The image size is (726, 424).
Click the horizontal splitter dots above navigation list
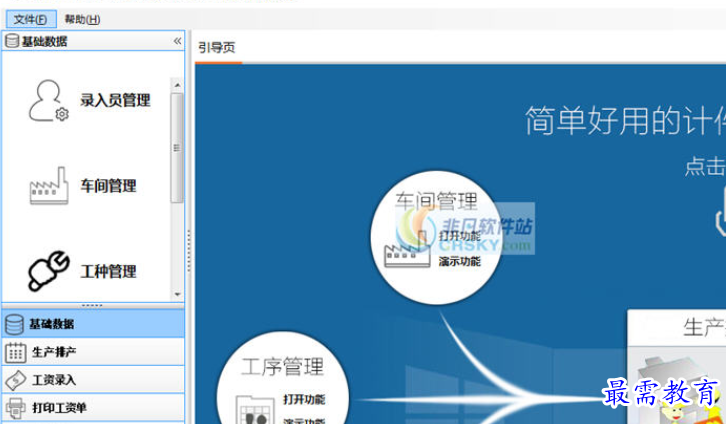[x=92, y=306]
